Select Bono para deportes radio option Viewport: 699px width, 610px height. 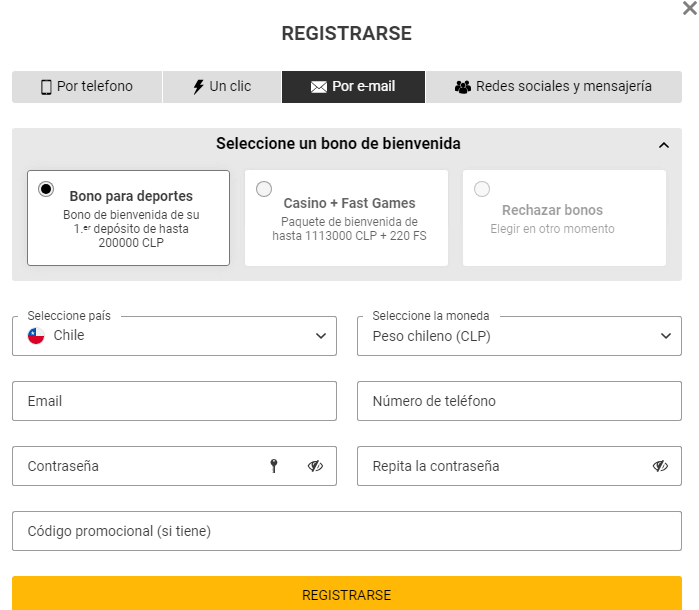coord(46,189)
